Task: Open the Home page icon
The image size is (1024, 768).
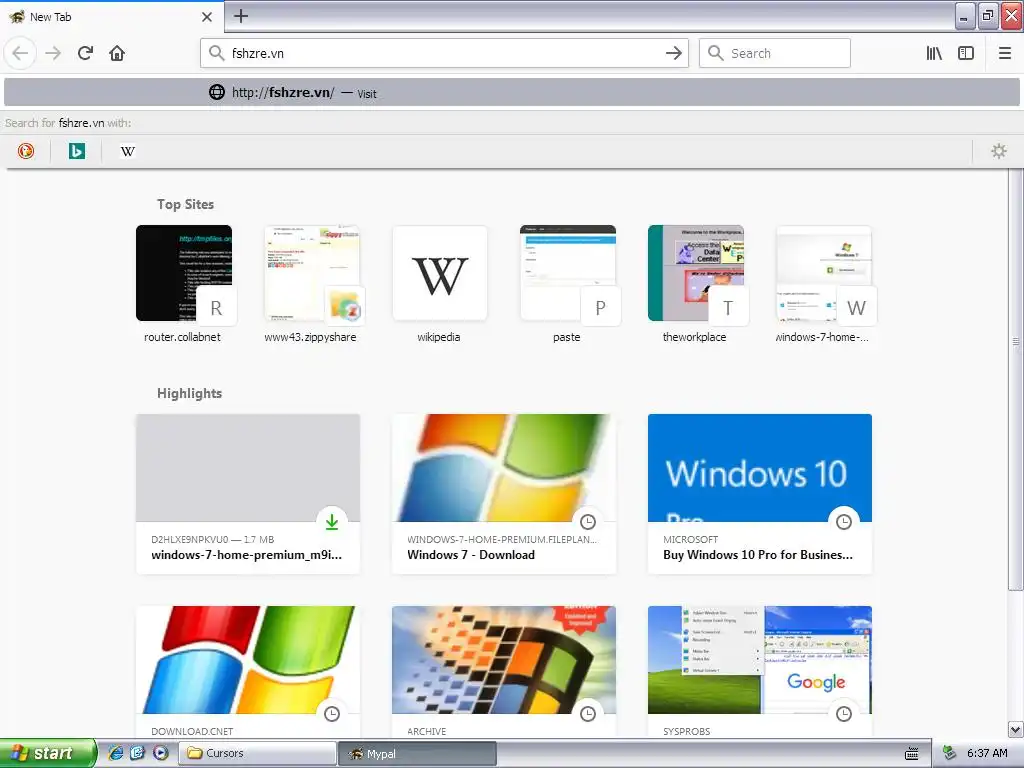Action: click(117, 53)
